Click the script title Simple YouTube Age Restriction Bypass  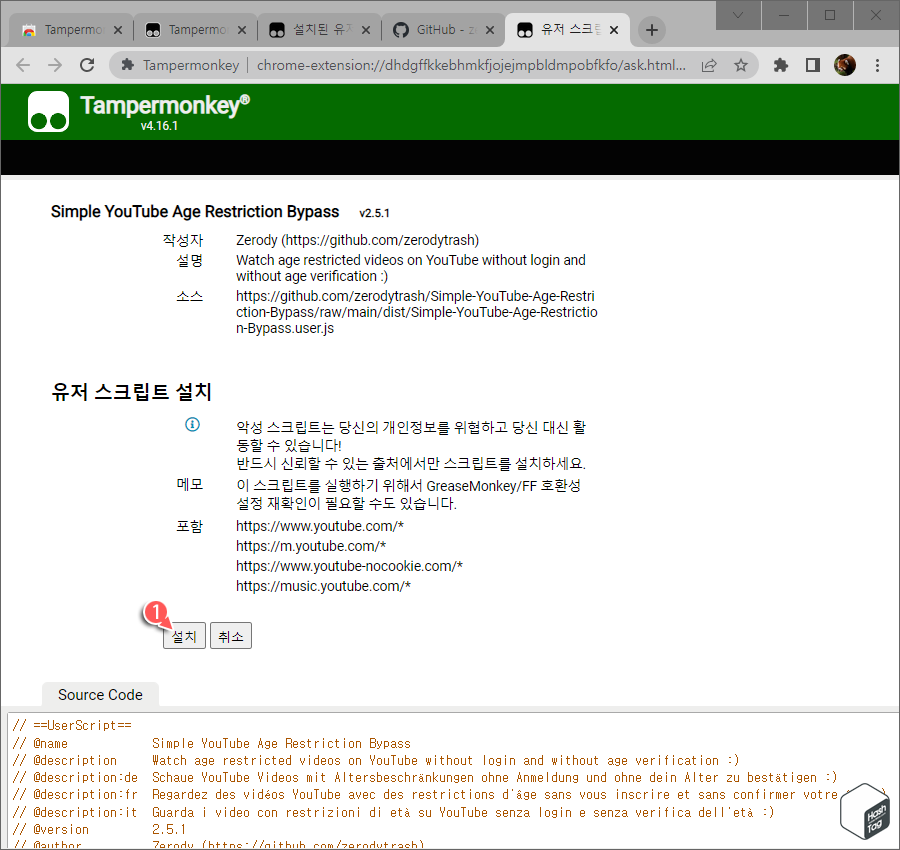point(195,212)
